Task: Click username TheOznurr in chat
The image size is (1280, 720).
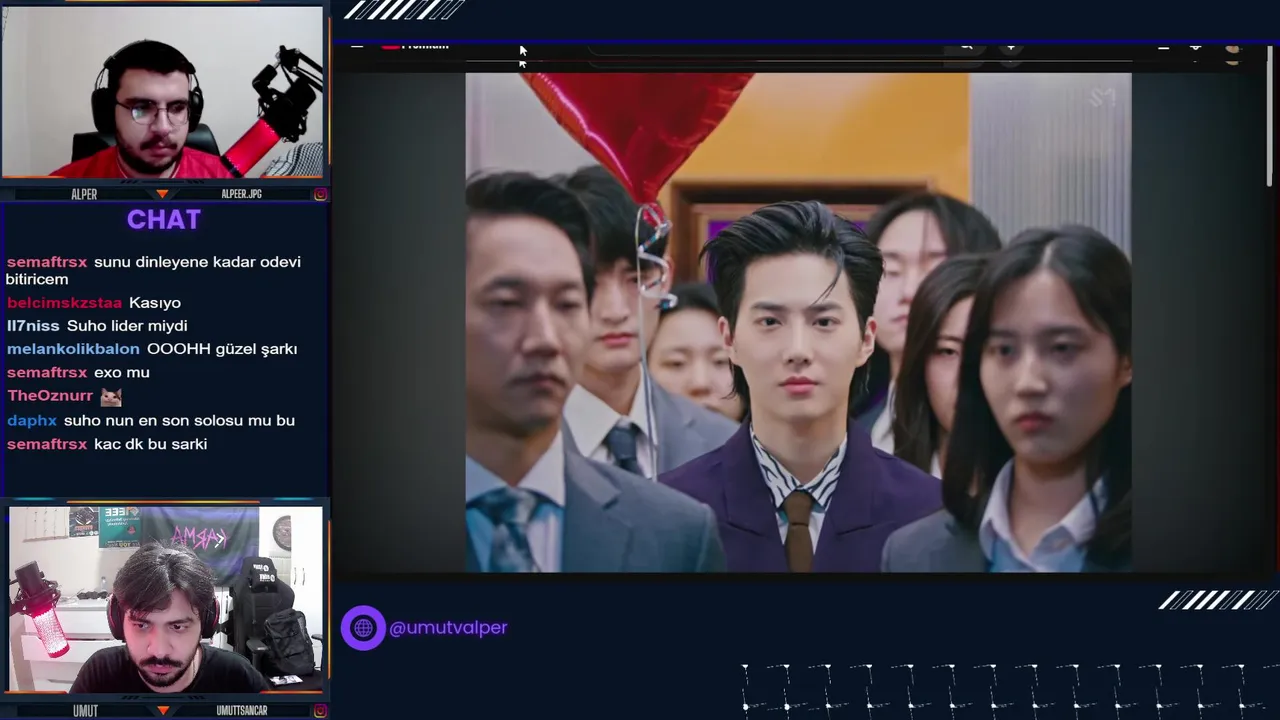Action: tap(50, 396)
